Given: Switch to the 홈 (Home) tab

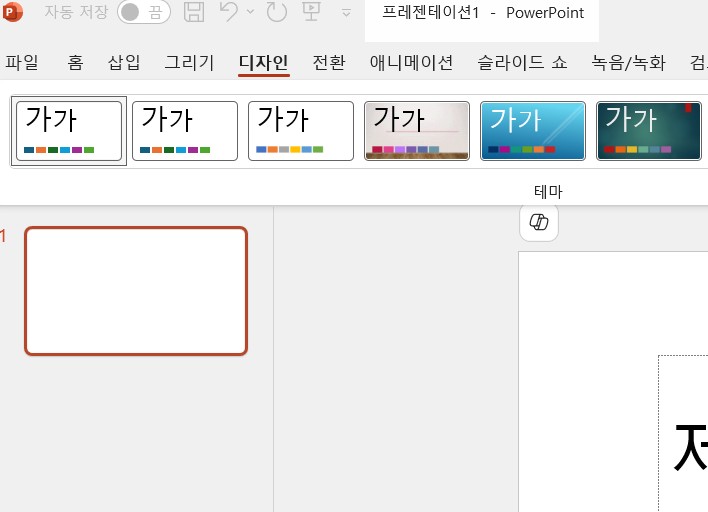Looking at the screenshot, I should 75,62.
